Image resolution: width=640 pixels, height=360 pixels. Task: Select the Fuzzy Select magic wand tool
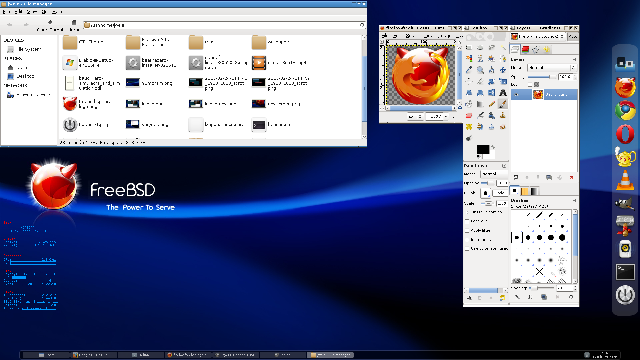(503, 48)
